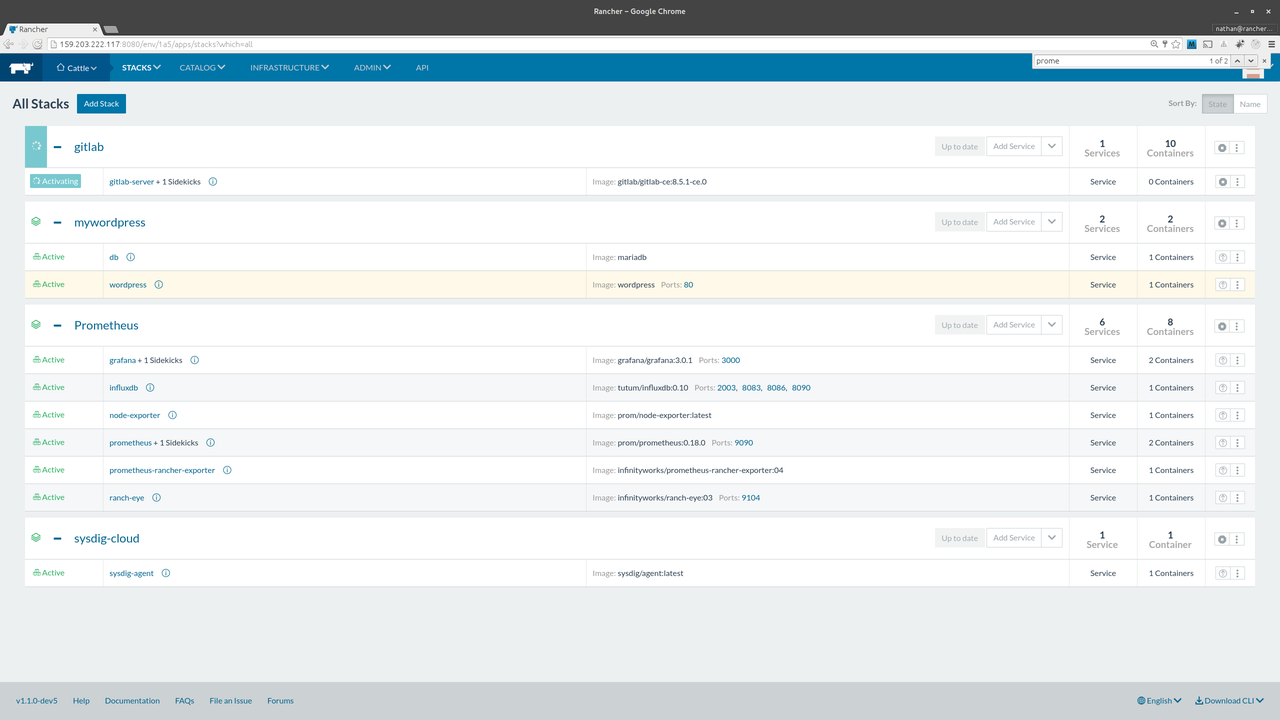Image resolution: width=1280 pixels, height=720 pixels.
Task: Open info for the gitlab-server service
Action: click(213, 182)
